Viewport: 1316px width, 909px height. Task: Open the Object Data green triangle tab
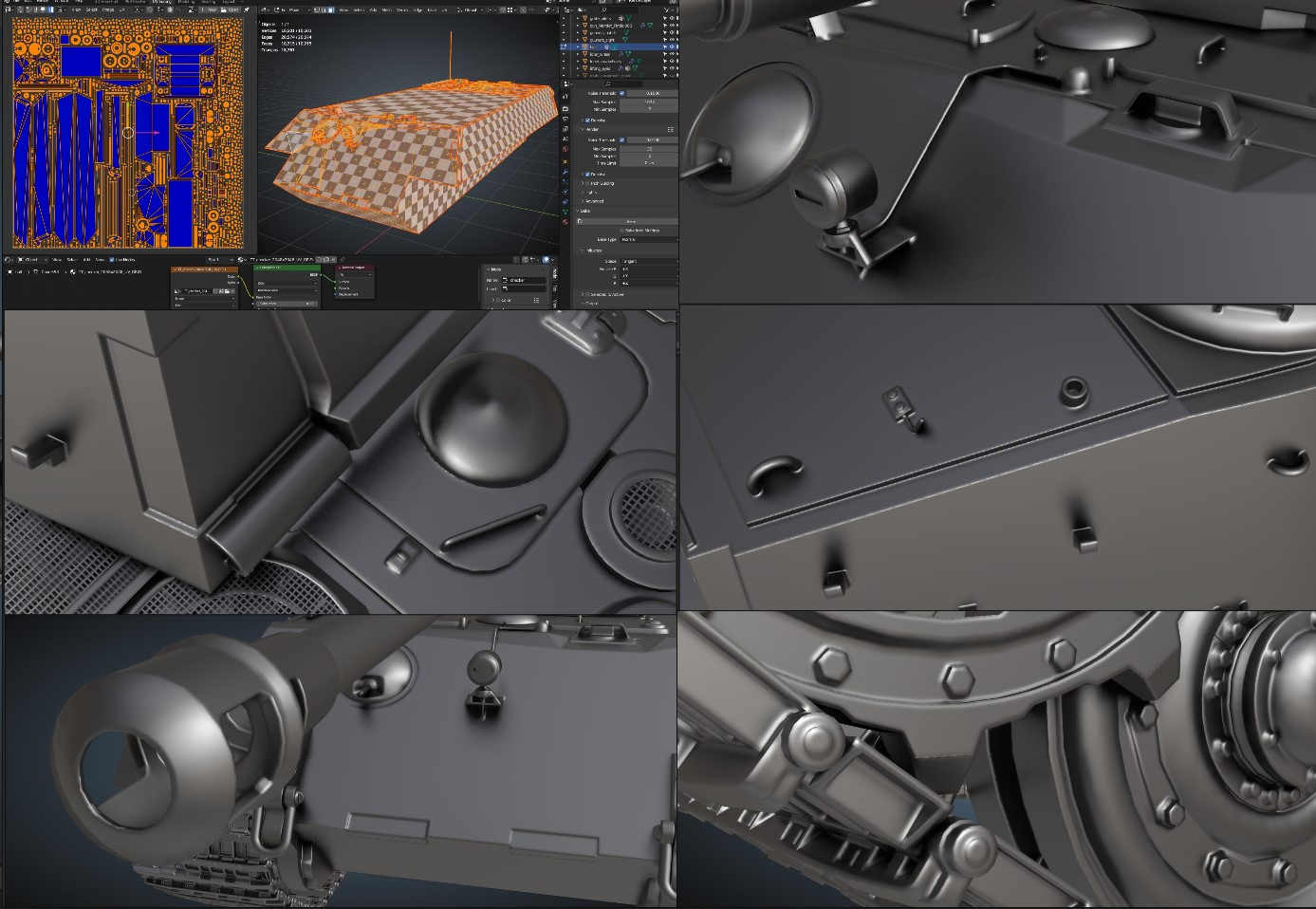click(565, 212)
